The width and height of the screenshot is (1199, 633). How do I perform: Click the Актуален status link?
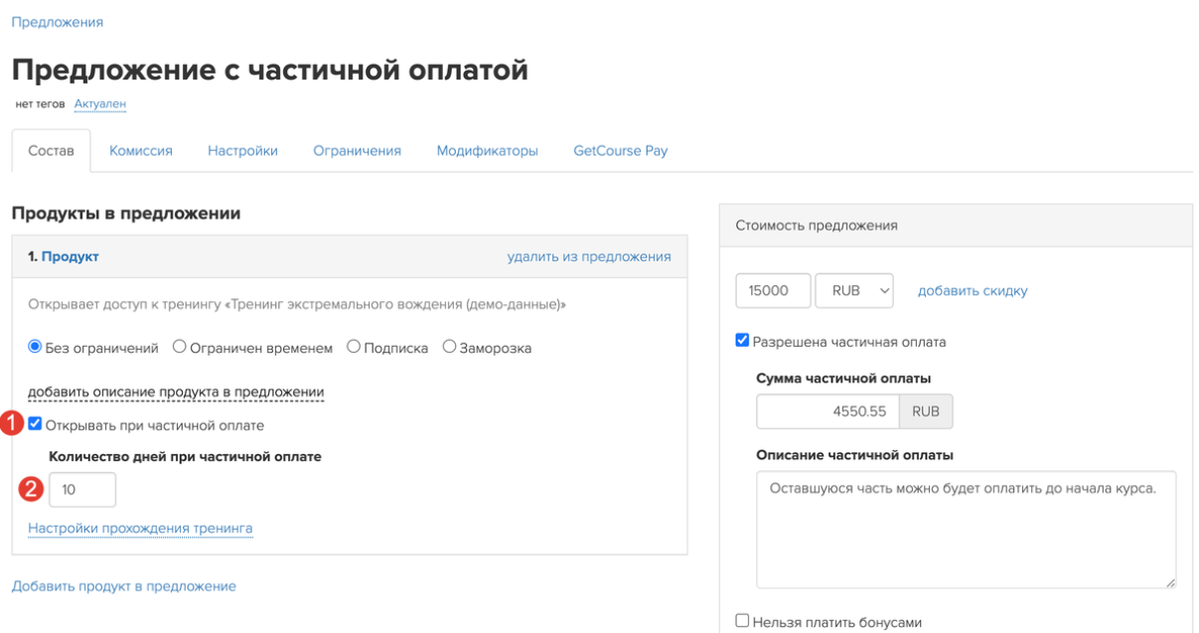pyautogui.click(x=100, y=104)
